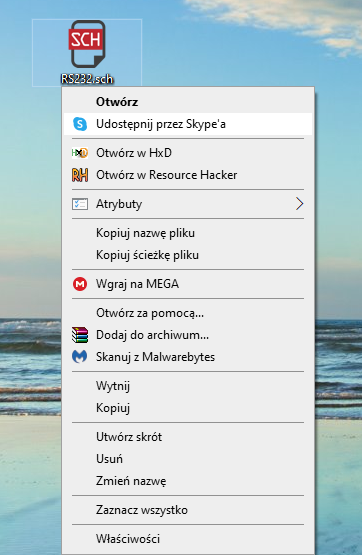
Task: Select Usuń to delete the file
Action: coord(188,459)
